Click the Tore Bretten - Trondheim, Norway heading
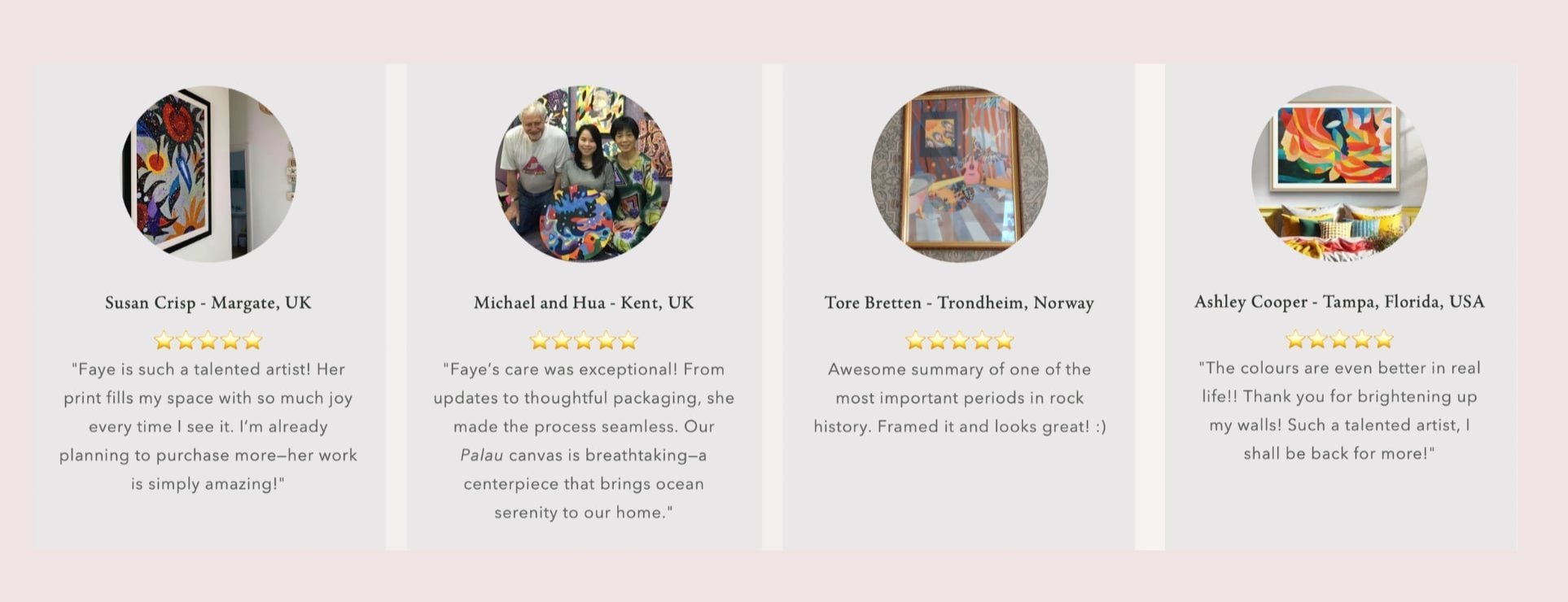The width and height of the screenshot is (1568, 602). 959,303
